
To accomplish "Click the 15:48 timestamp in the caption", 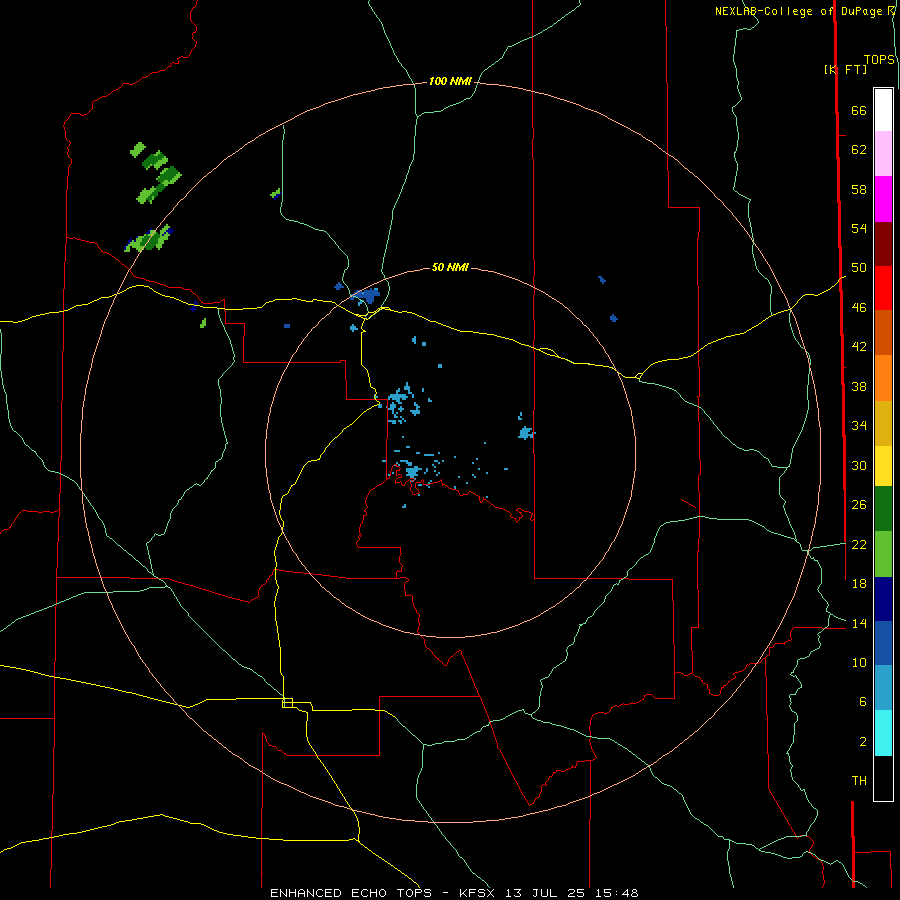I will coord(617,893).
